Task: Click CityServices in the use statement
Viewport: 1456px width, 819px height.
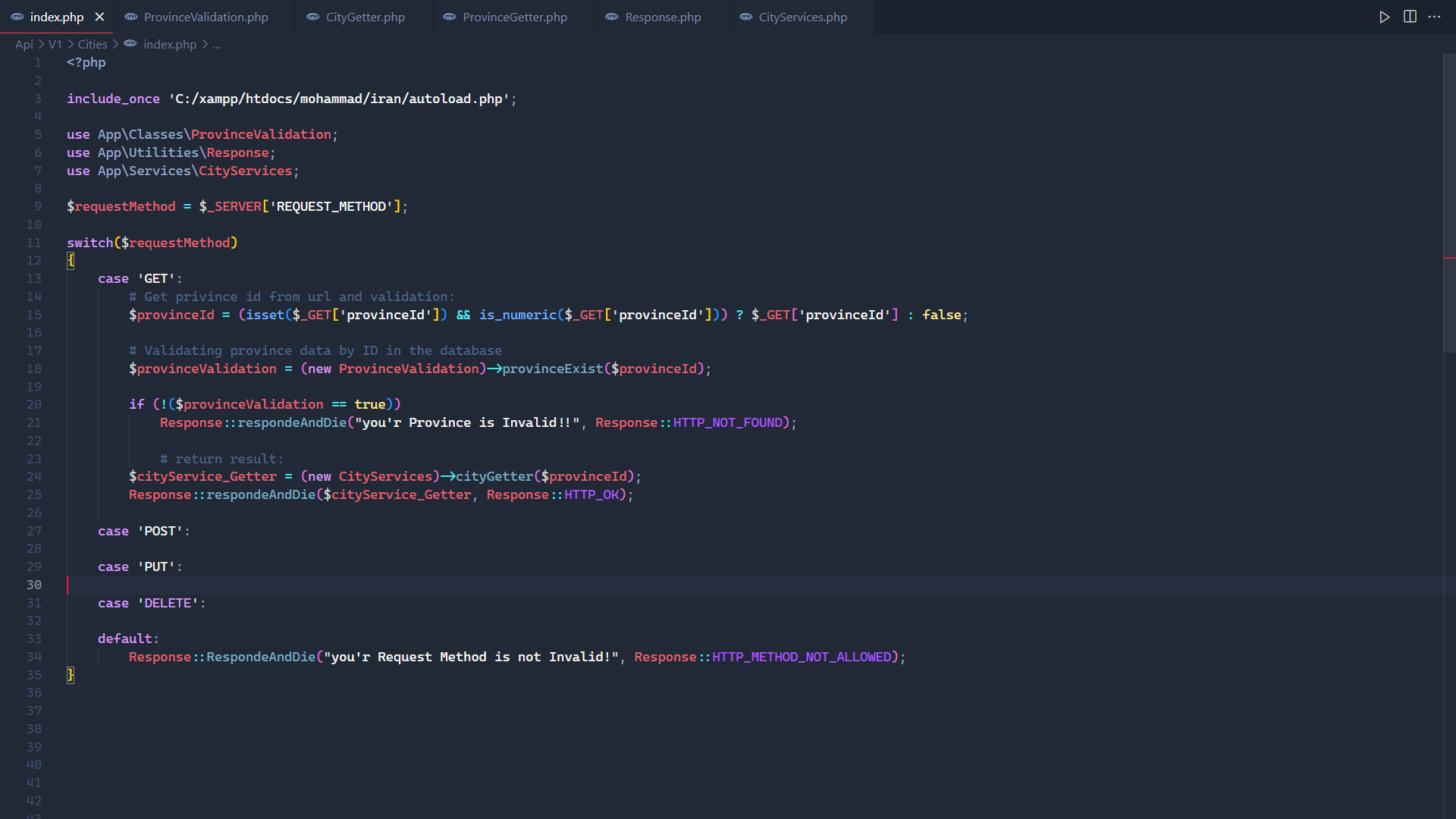Action: [245, 171]
